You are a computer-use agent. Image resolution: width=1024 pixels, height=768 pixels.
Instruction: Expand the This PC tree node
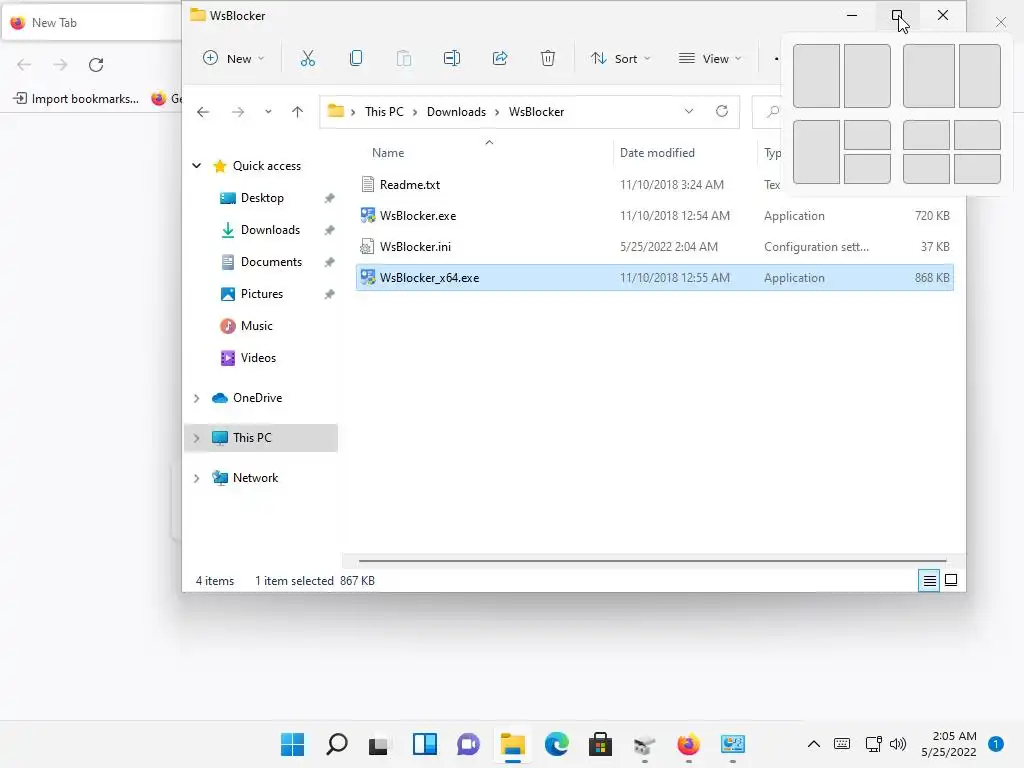[x=197, y=438]
